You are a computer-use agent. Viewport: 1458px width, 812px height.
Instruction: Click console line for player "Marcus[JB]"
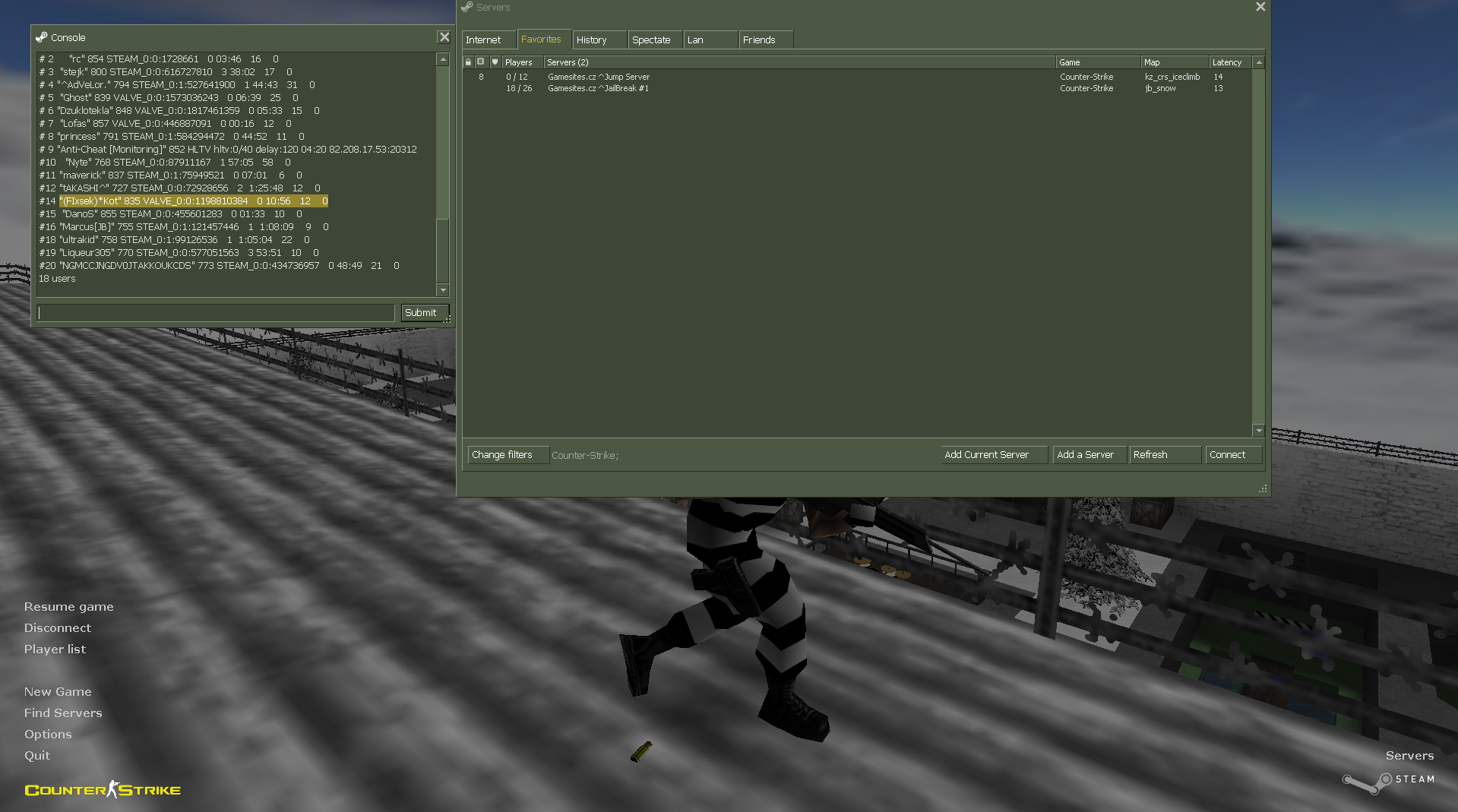point(184,227)
